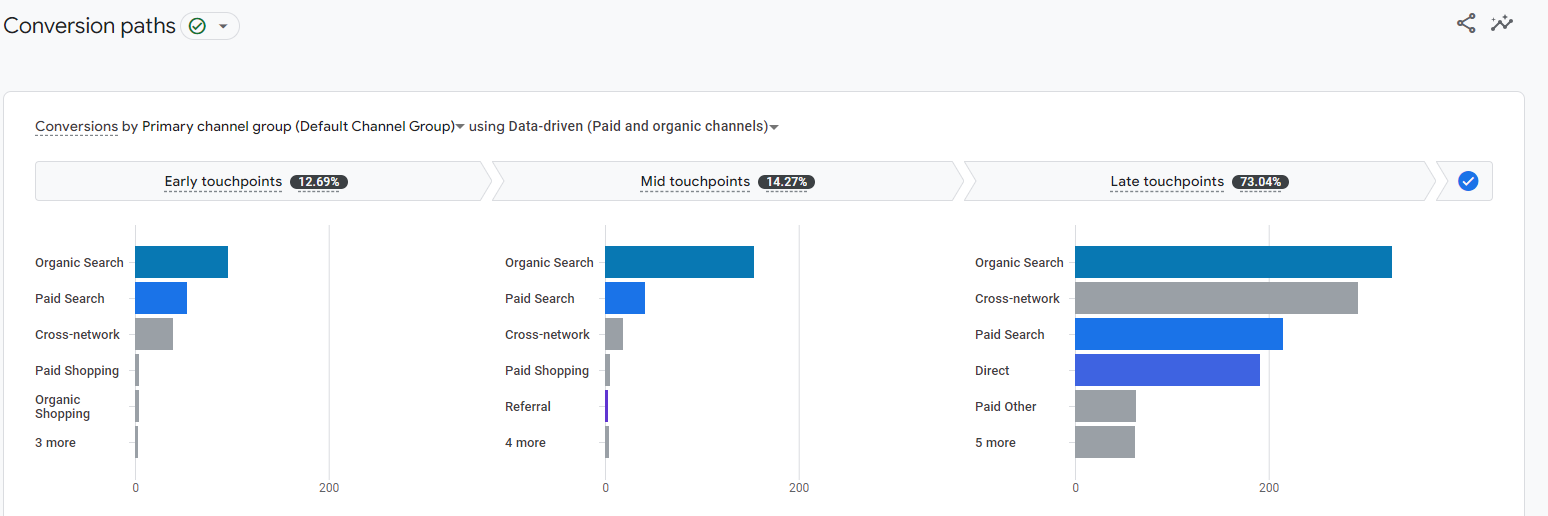Image resolution: width=1548 pixels, height=516 pixels.
Task: Click "3 more" under Early touchpoints
Action: tap(55, 443)
